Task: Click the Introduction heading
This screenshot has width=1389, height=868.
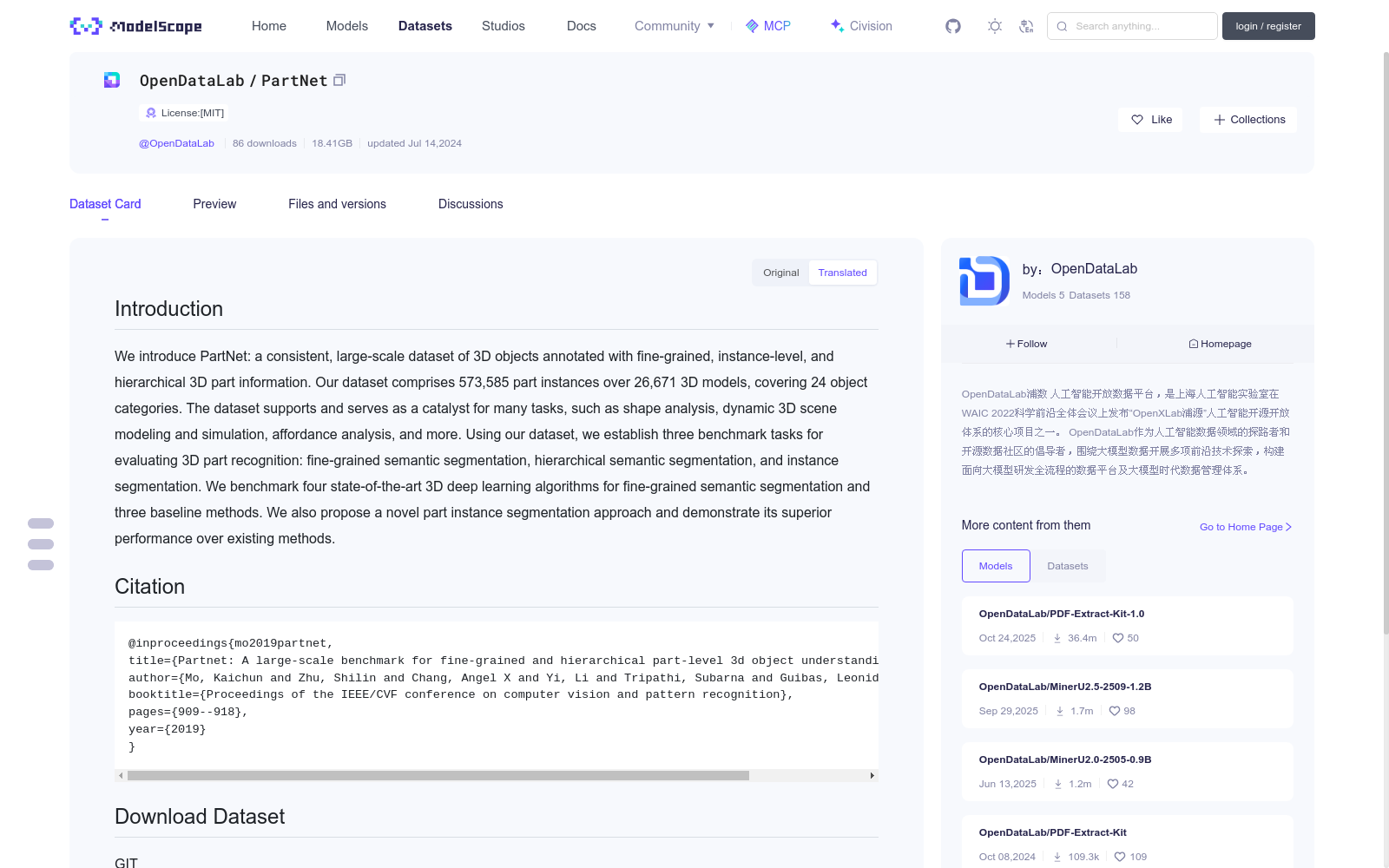Action: (168, 309)
